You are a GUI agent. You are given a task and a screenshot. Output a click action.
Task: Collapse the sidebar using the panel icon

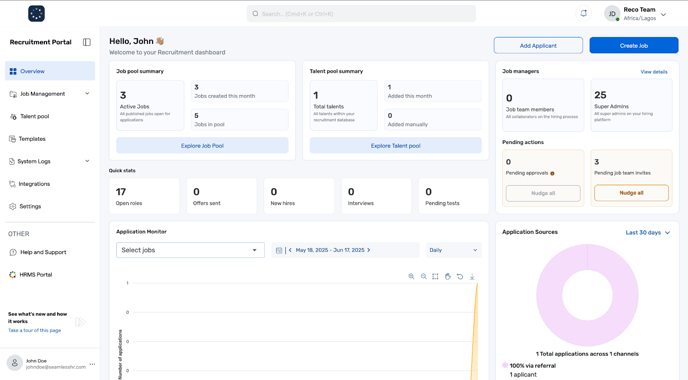[x=87, y=42]
